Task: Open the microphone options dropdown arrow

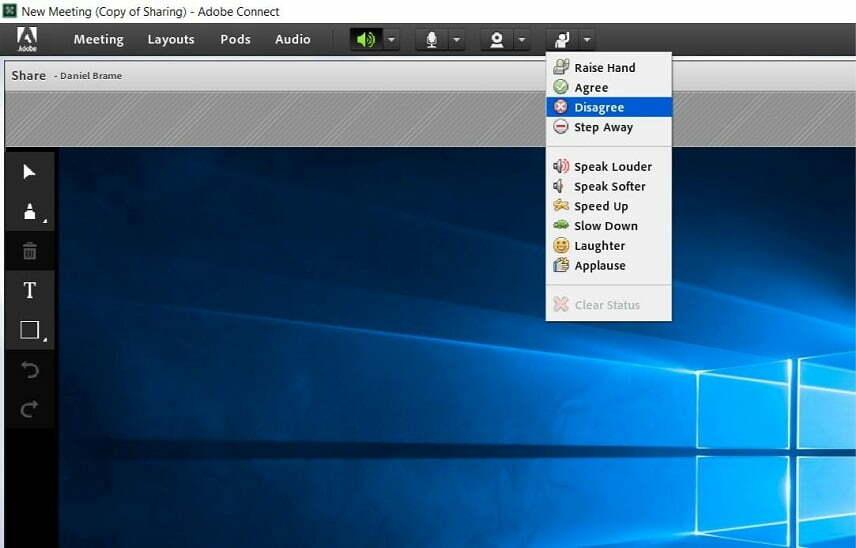Action: (457, 39)
